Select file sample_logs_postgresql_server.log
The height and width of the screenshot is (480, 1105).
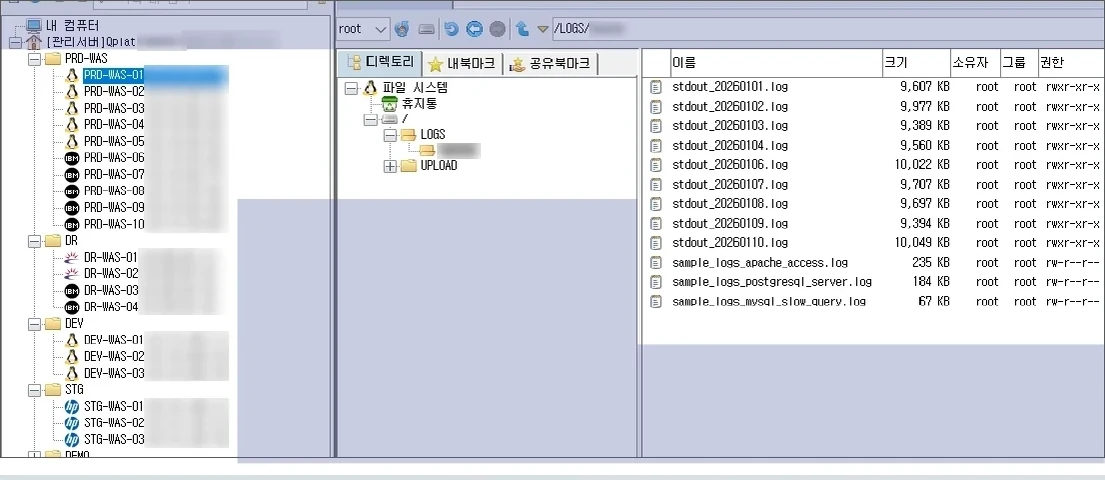tap(772, 282)
